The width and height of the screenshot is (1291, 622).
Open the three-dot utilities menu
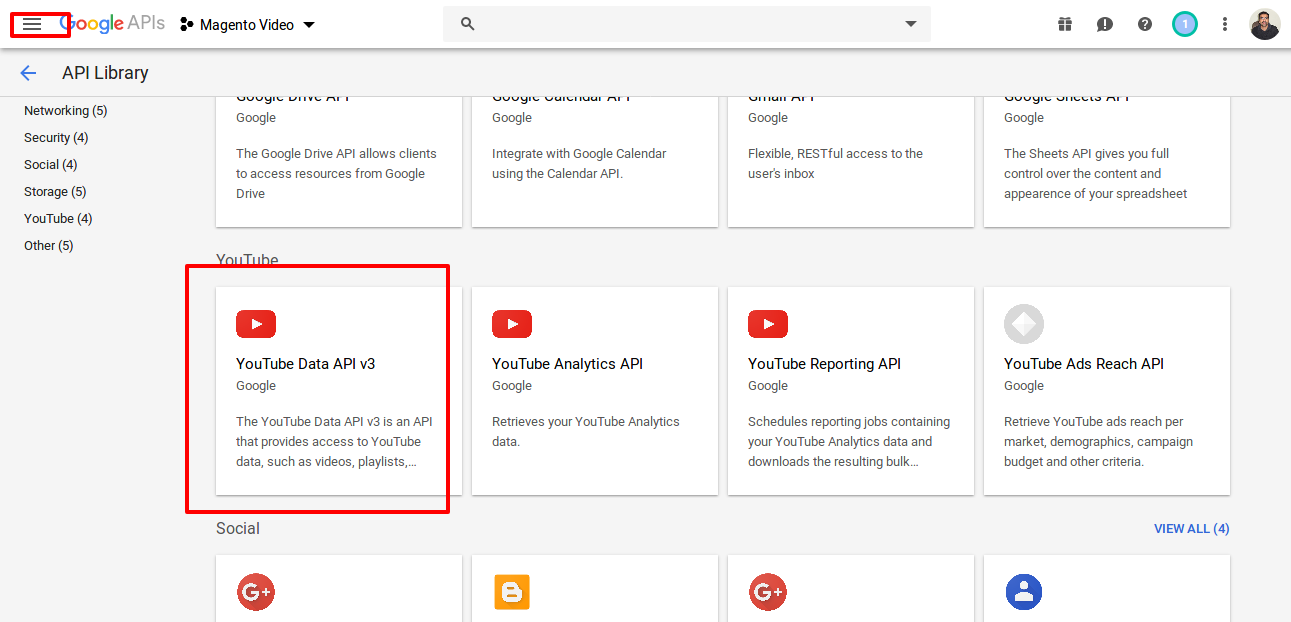[x=1225, y=24]
